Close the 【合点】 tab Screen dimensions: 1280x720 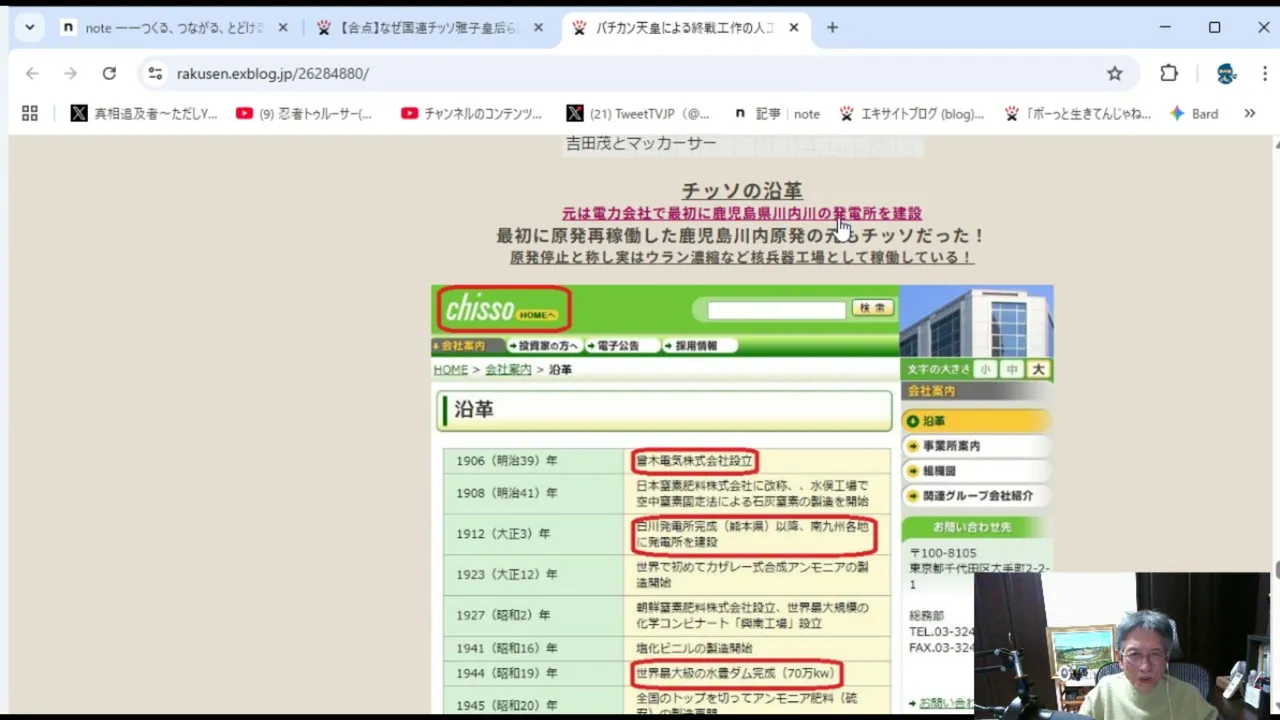point(539,28)
